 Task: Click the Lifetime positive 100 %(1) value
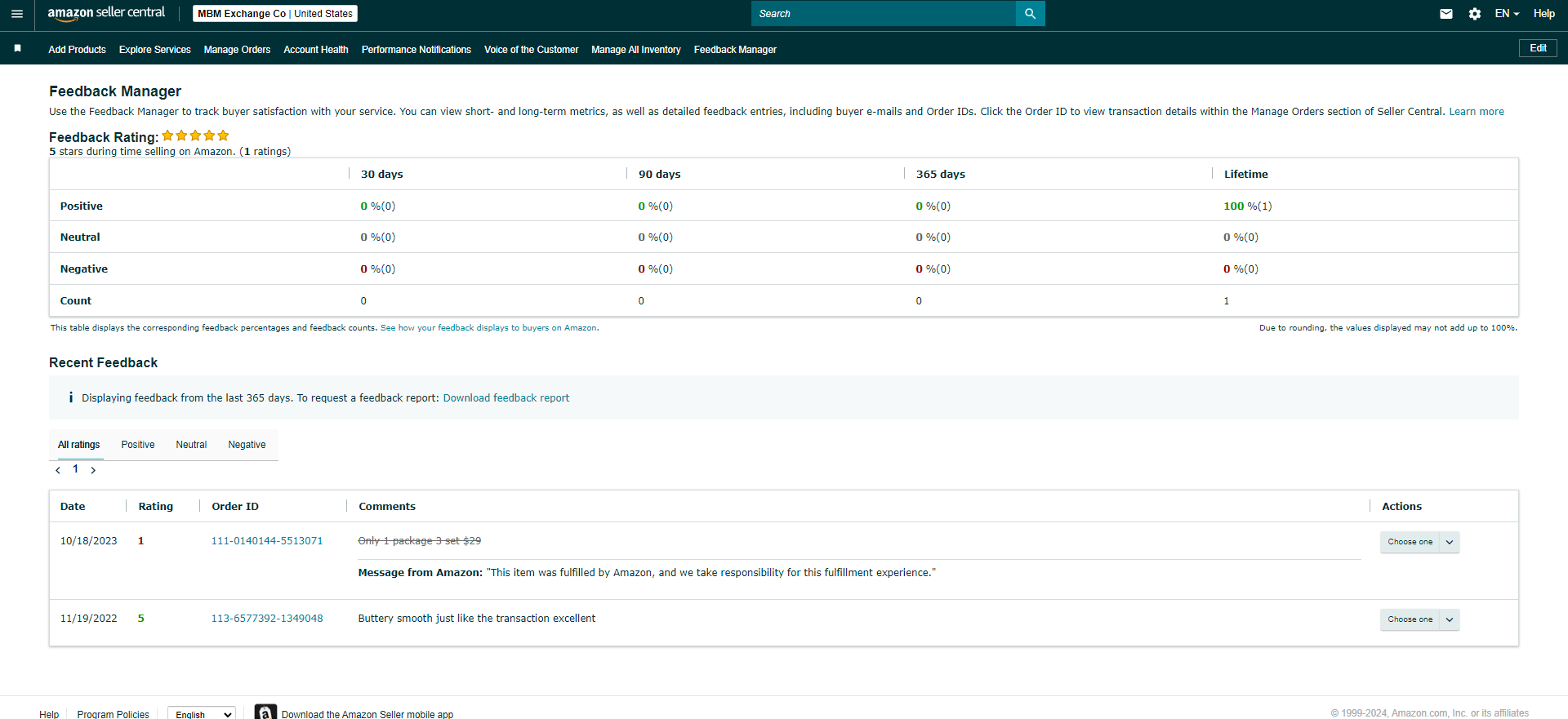coord(1248,206)
